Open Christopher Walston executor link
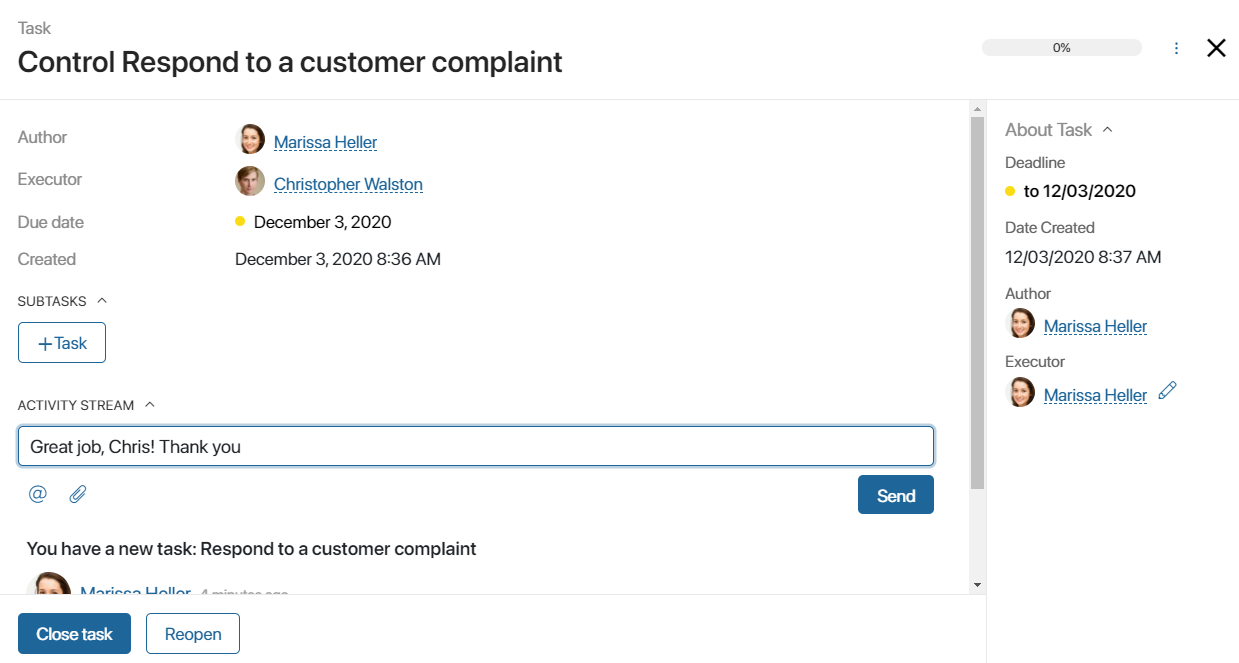The width and height of the screenshot is (1239, 663). pos(348,184)
